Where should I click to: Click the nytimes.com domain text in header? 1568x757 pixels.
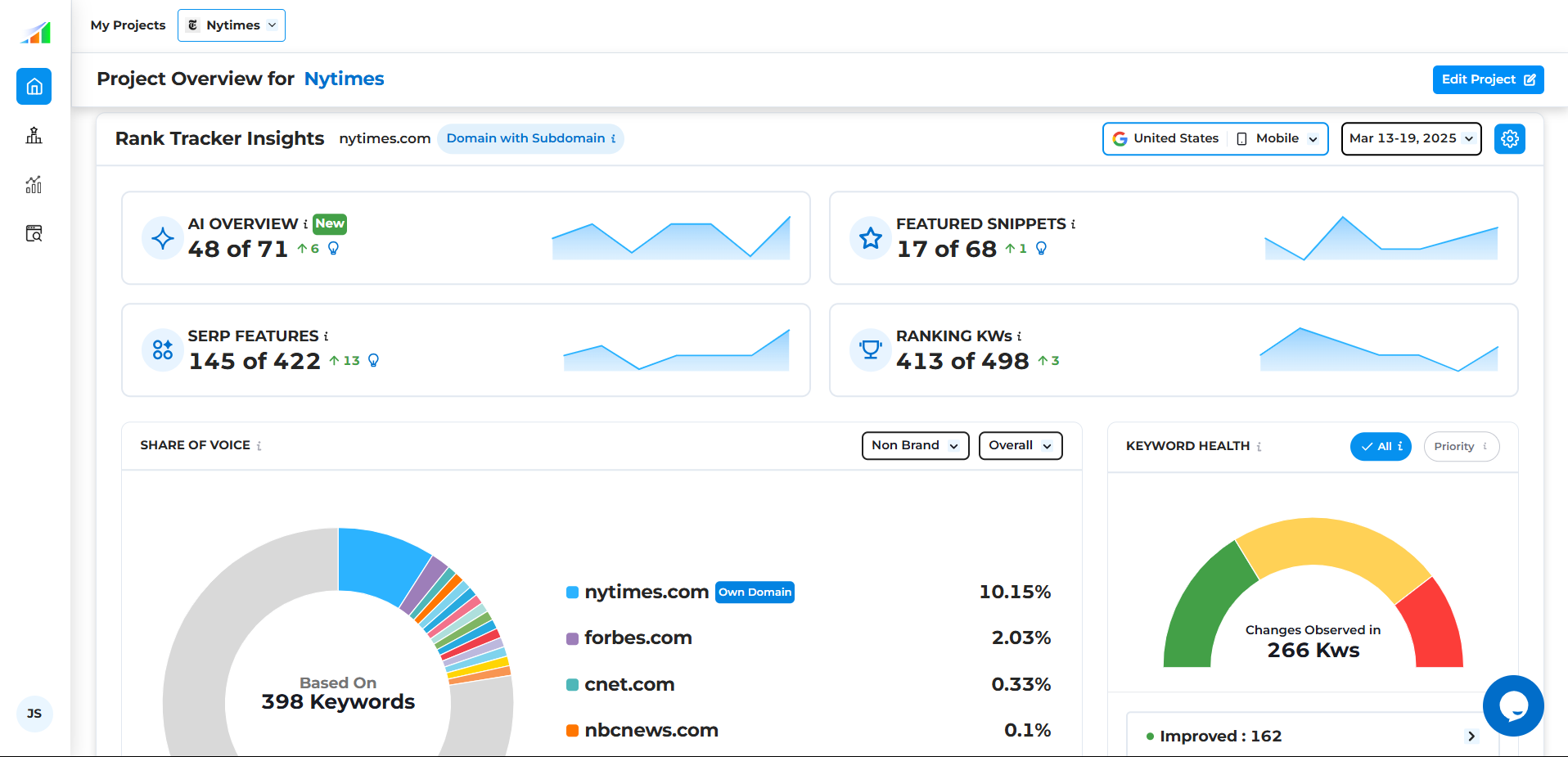click(x=385, y=139)
